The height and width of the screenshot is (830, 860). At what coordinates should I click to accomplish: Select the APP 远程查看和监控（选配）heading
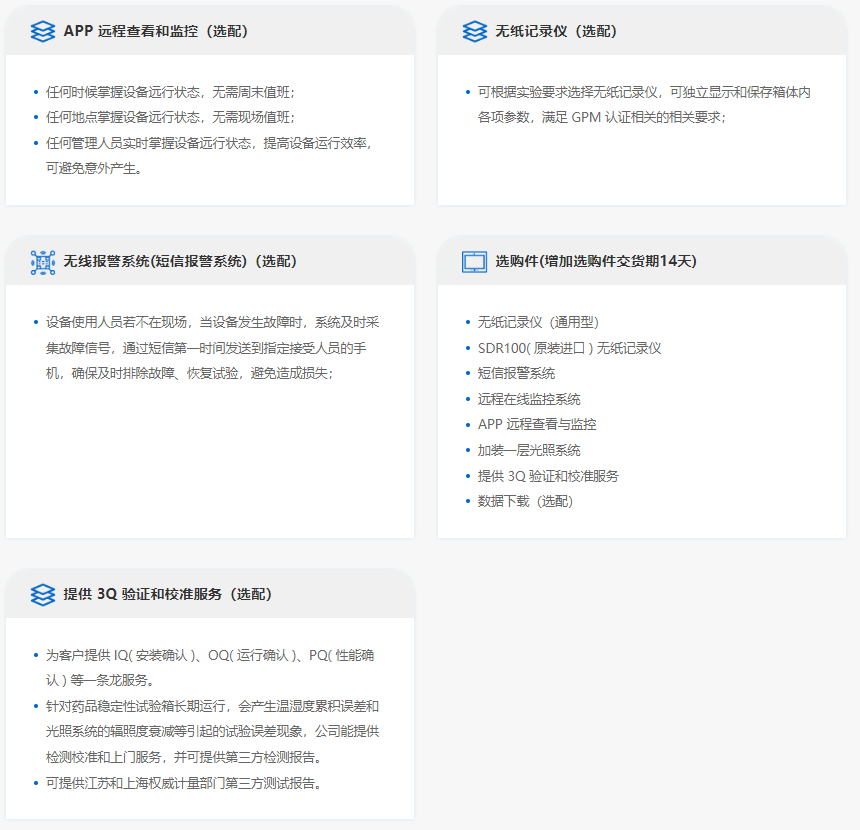[156, 31]
